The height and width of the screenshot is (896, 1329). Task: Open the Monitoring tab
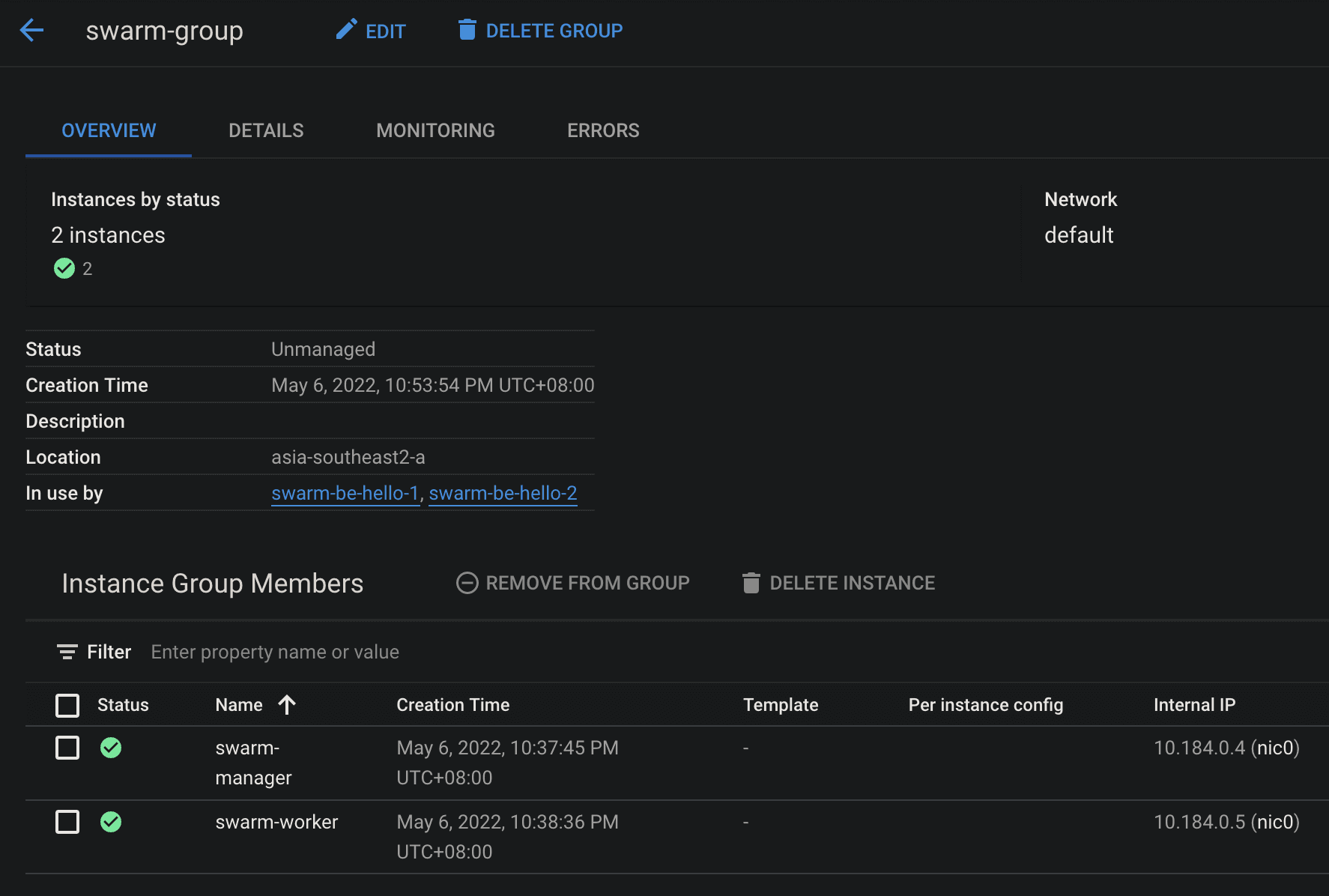(x=435, y=130)
